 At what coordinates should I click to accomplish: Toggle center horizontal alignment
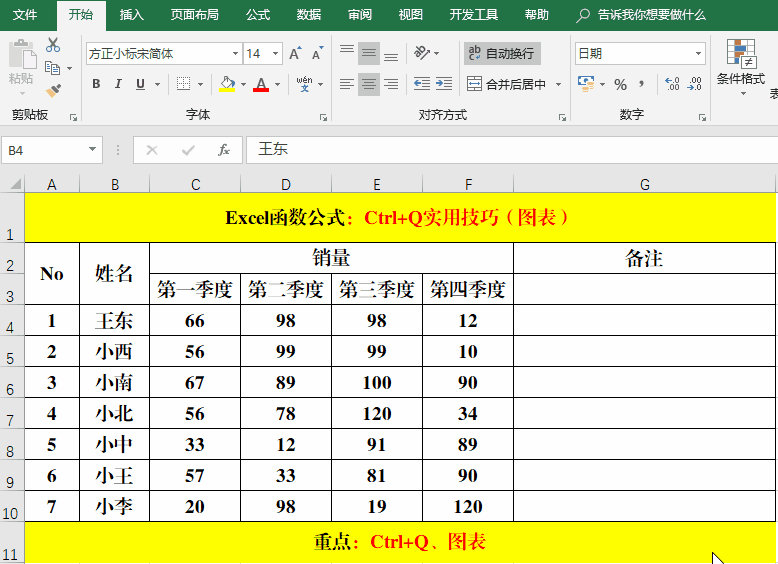click(x=369, y=84)
